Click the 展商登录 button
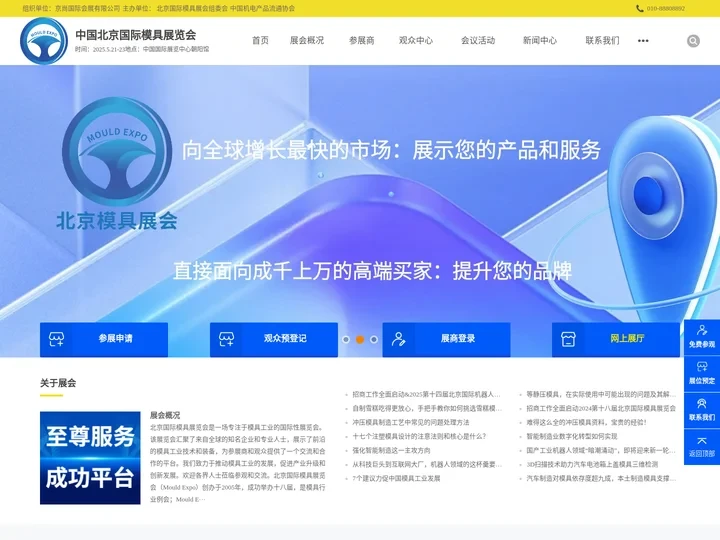 446,339
